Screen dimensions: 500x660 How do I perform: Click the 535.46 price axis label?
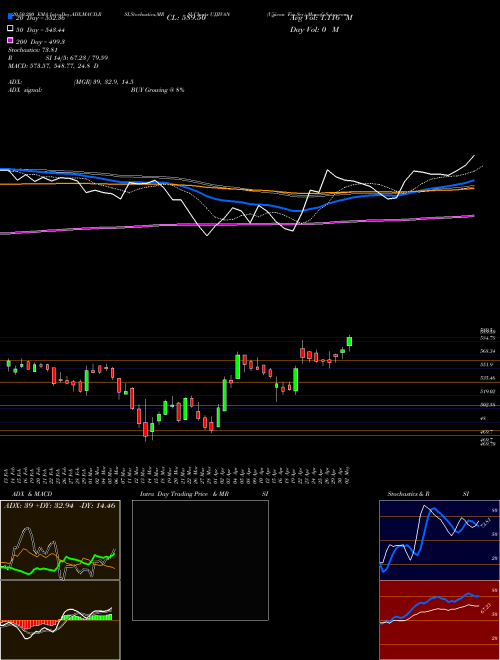click(x=487, y=378)
